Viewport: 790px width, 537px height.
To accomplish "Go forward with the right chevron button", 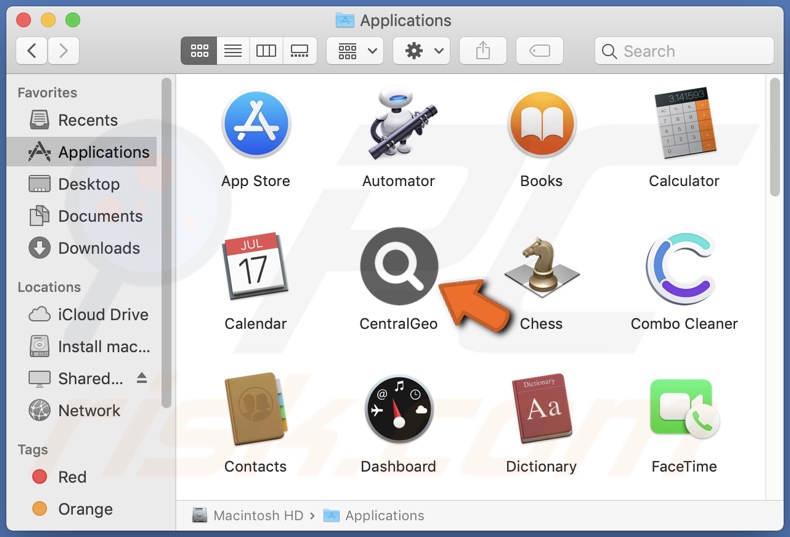I will click(63, 50).
